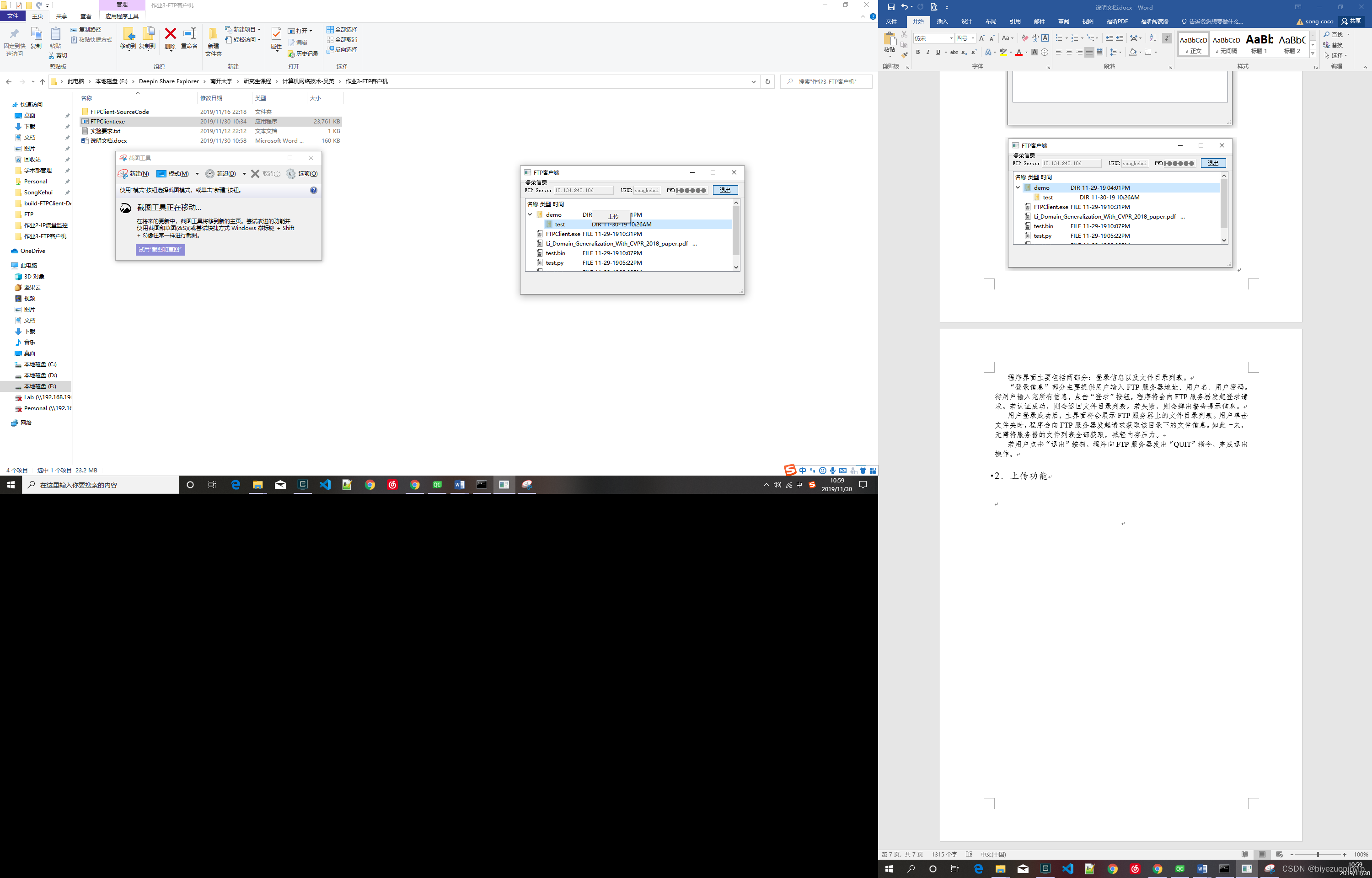Click 新建(N) in the Snipping Tool
1372x878 pixels.
(x=134, y=174)
